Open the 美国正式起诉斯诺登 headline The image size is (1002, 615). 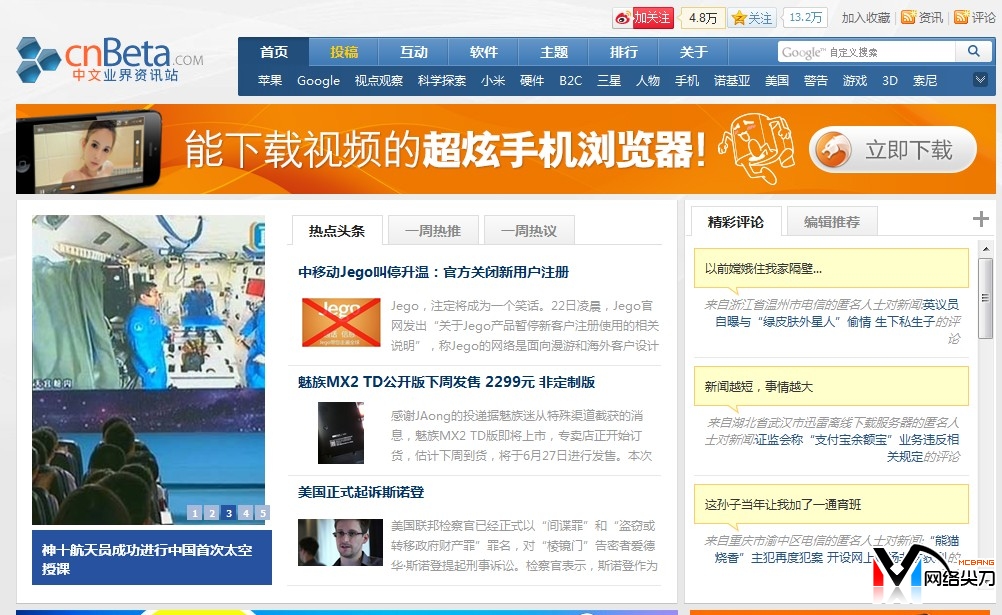coord(361,492)
